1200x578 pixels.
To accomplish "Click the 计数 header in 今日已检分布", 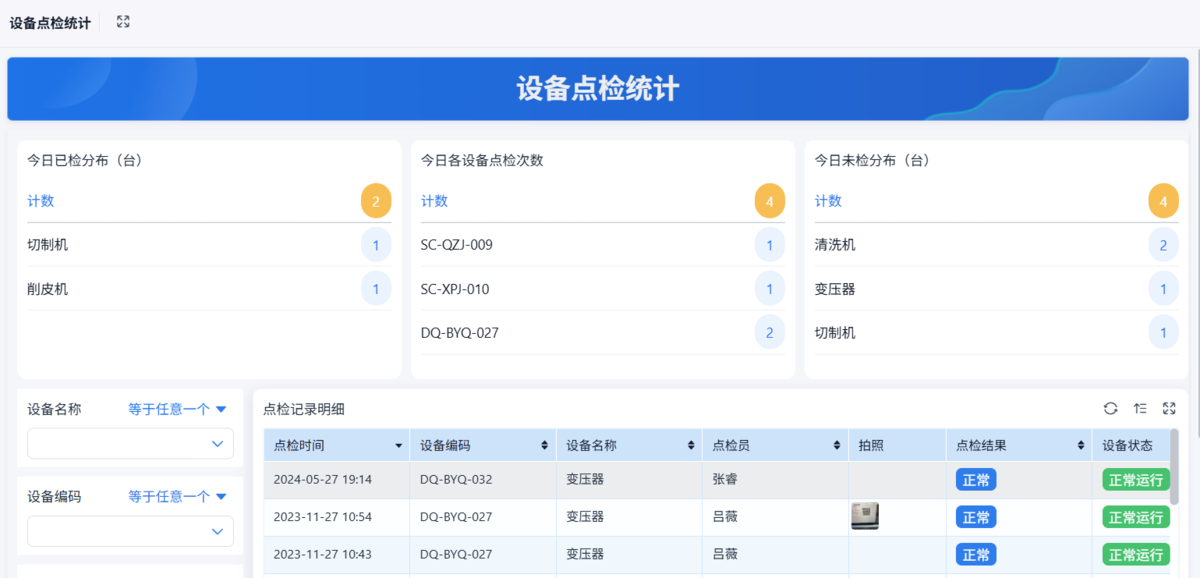I will click(x=41, y=201).
